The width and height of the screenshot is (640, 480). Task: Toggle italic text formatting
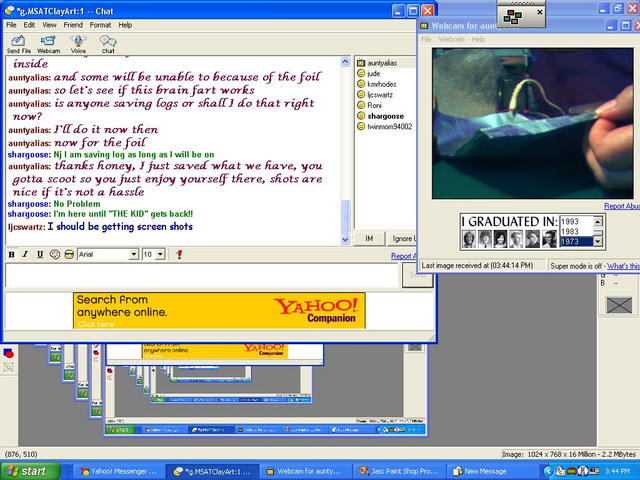click(25, 254)
